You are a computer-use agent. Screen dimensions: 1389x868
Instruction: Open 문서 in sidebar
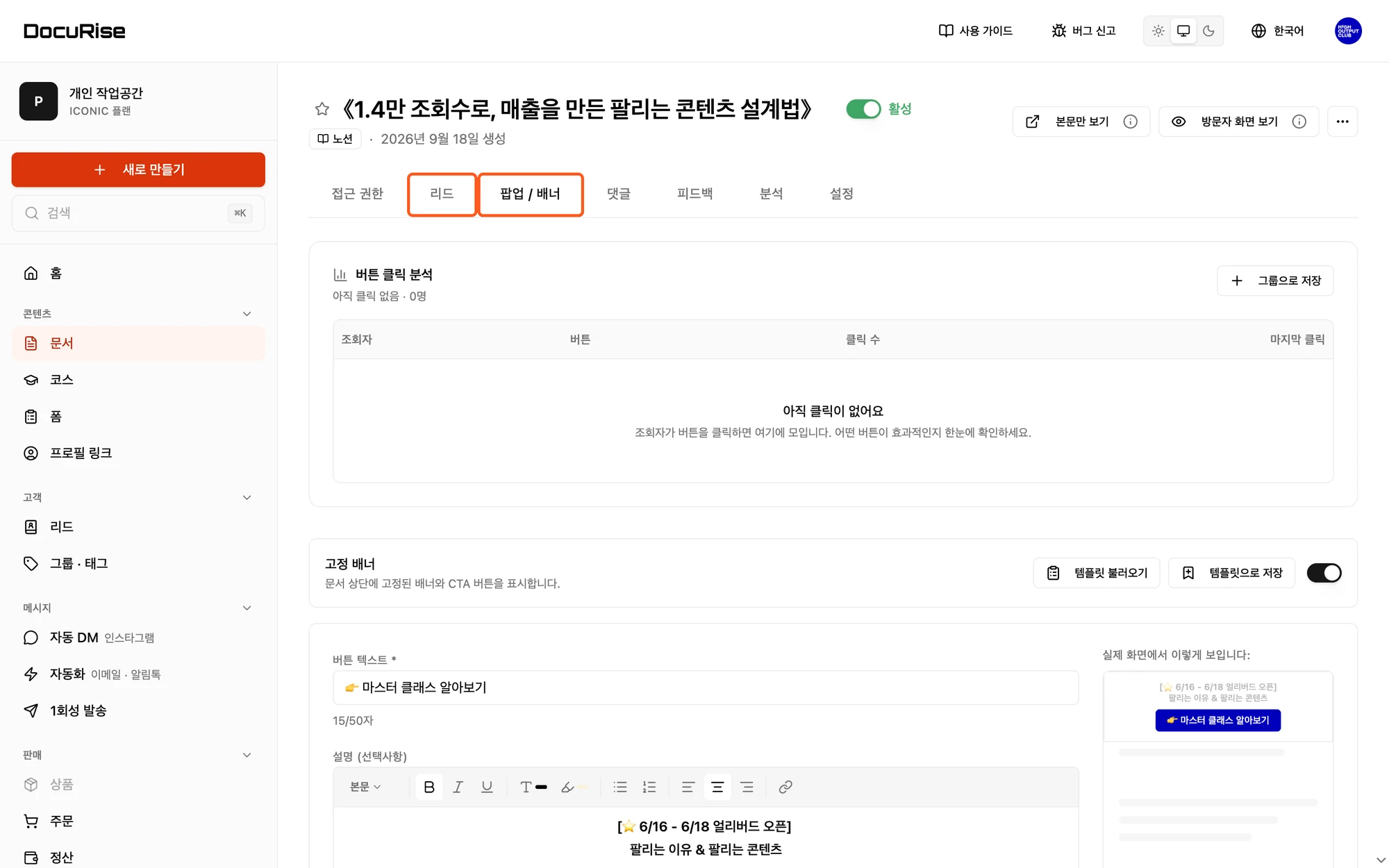[x=138, y=343]
